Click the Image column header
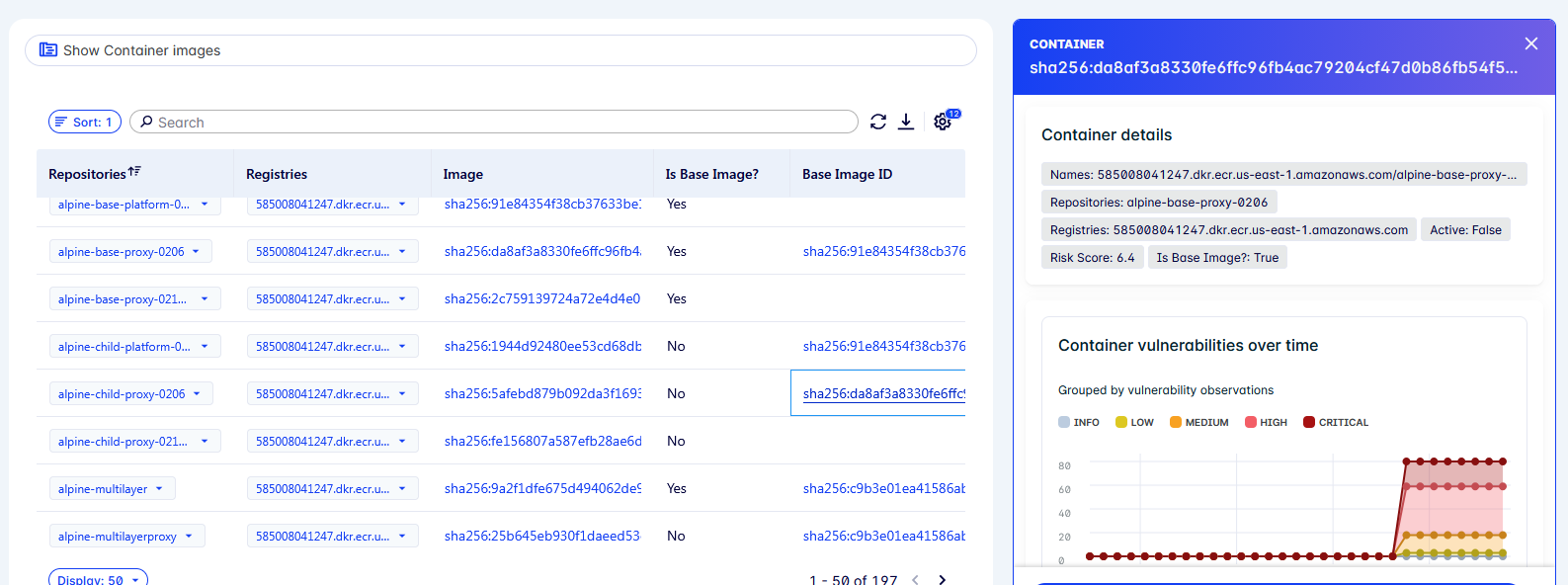 (463, 174)
